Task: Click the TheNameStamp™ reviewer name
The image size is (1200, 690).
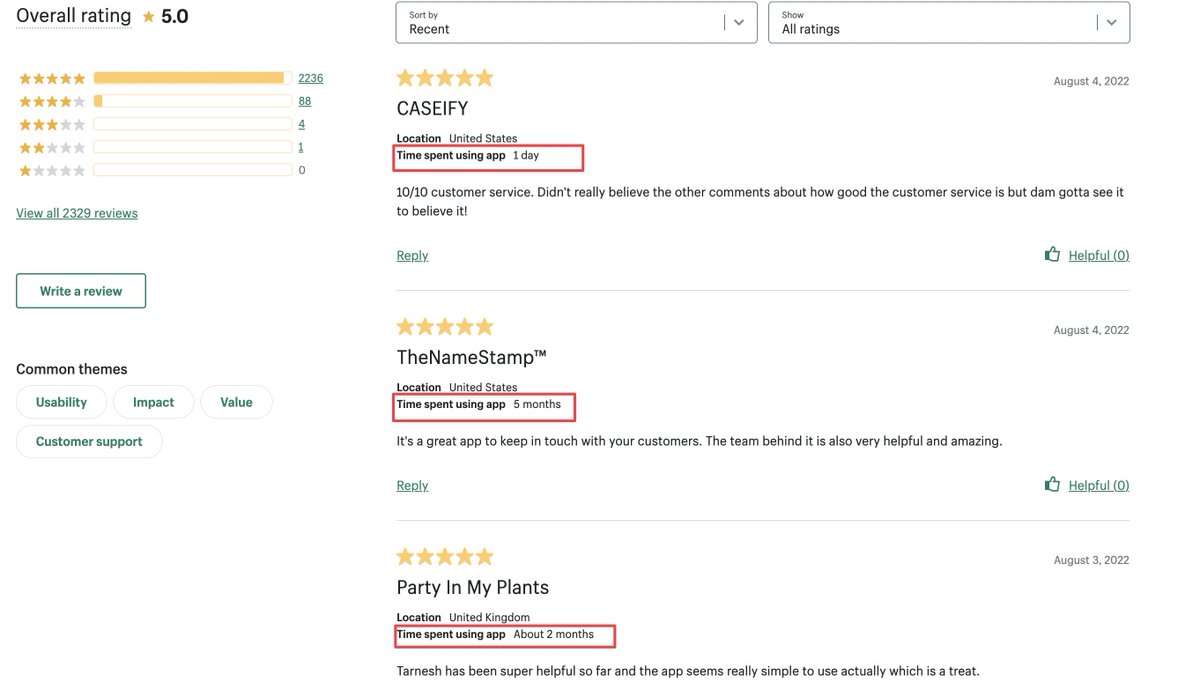Action: pyautogui.click(x=472, y=357)
